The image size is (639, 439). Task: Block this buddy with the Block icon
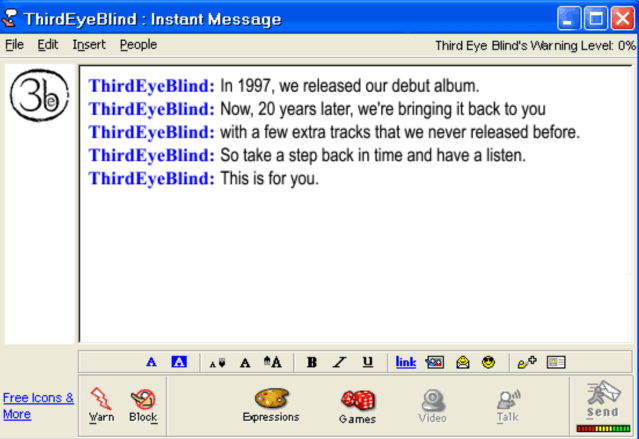coord(143,405)
